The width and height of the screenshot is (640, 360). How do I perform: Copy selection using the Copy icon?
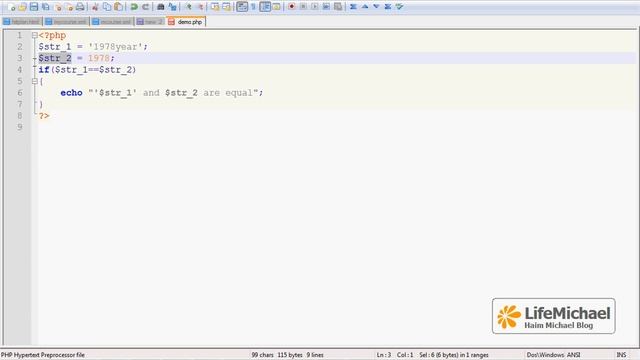(107, 7)
